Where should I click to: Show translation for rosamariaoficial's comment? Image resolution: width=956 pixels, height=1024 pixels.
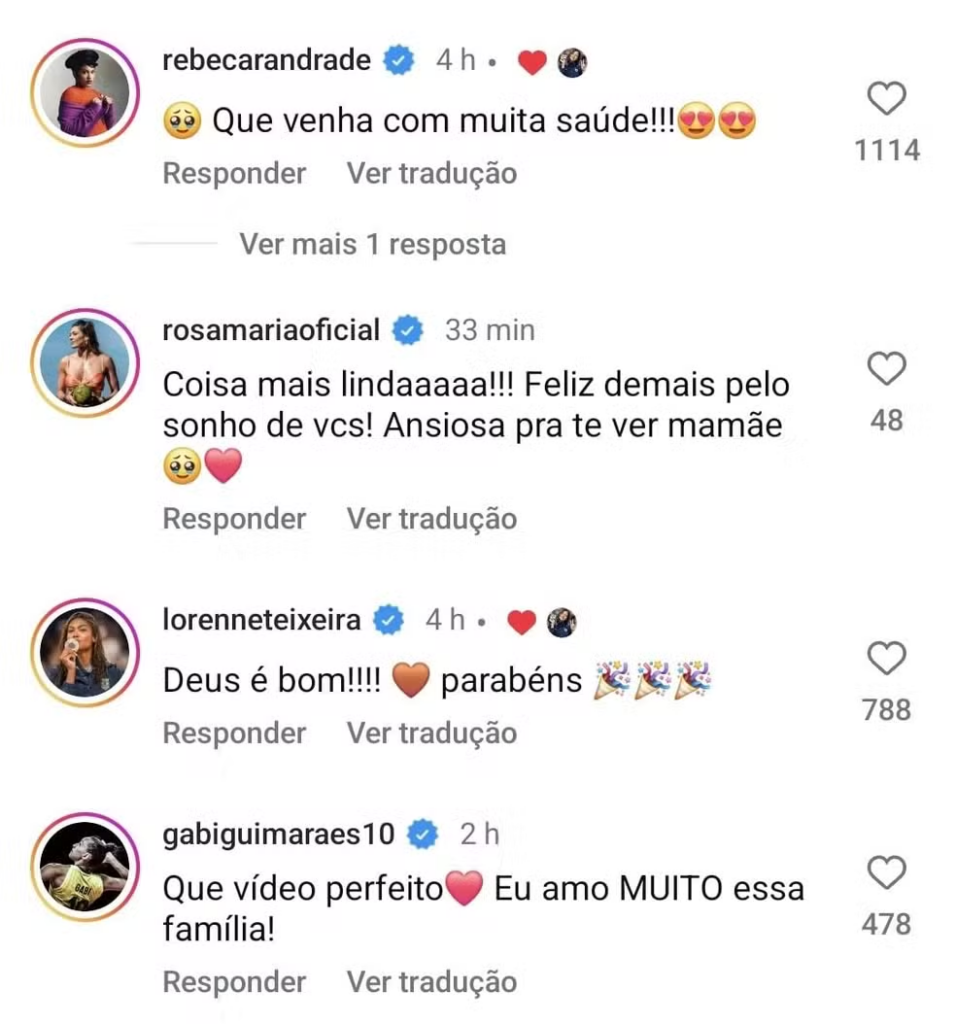click(x=432, y=518)
